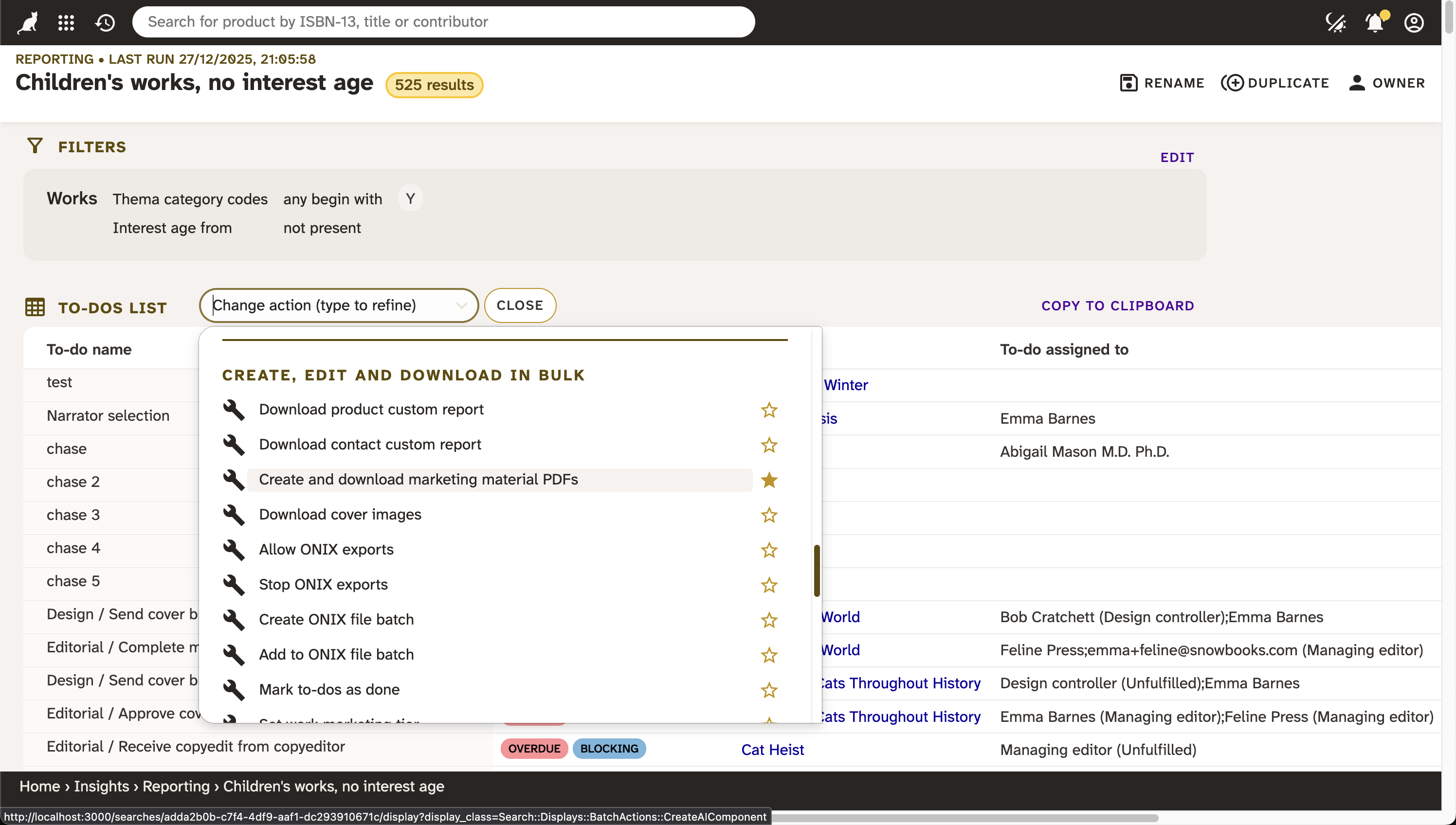This screenshot has height=825, width=1456.
Task: Click the filter funnel icon
Action: pyautogui.click(x=35, y=146)
